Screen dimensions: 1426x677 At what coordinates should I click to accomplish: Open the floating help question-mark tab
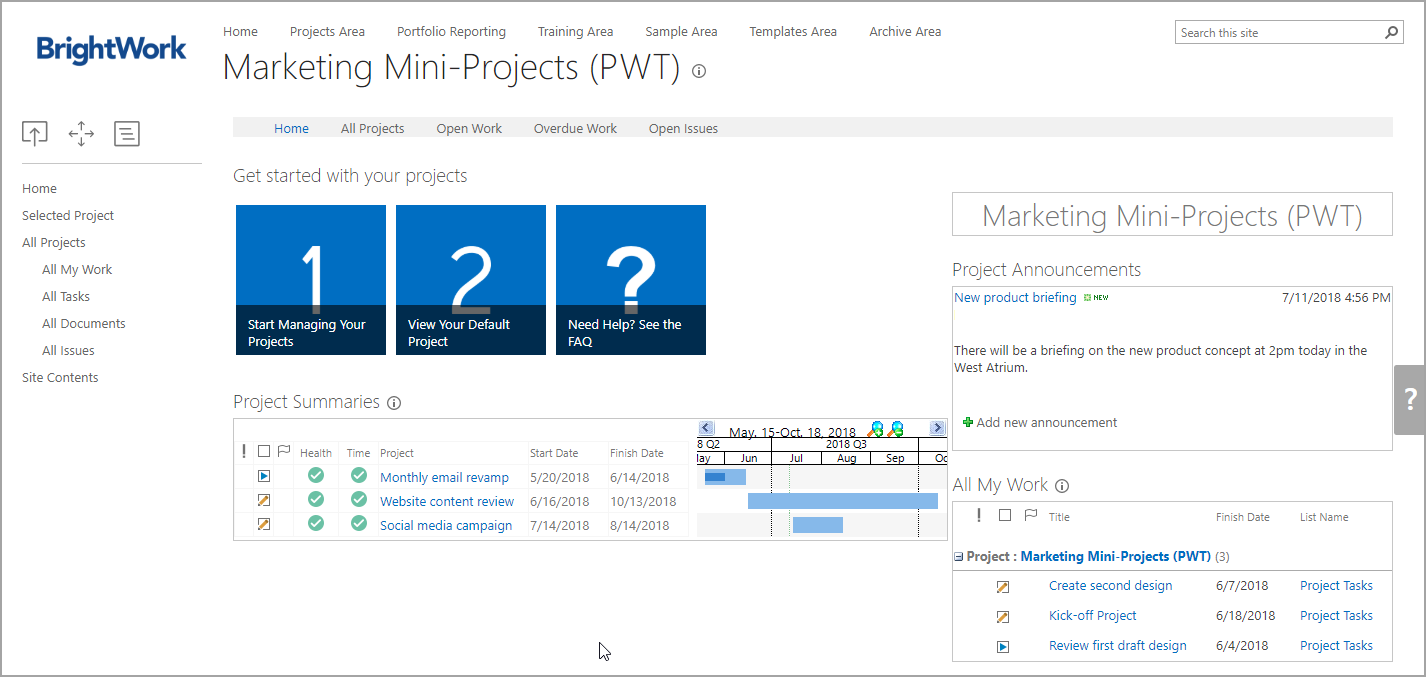(x=1410, y=400)
